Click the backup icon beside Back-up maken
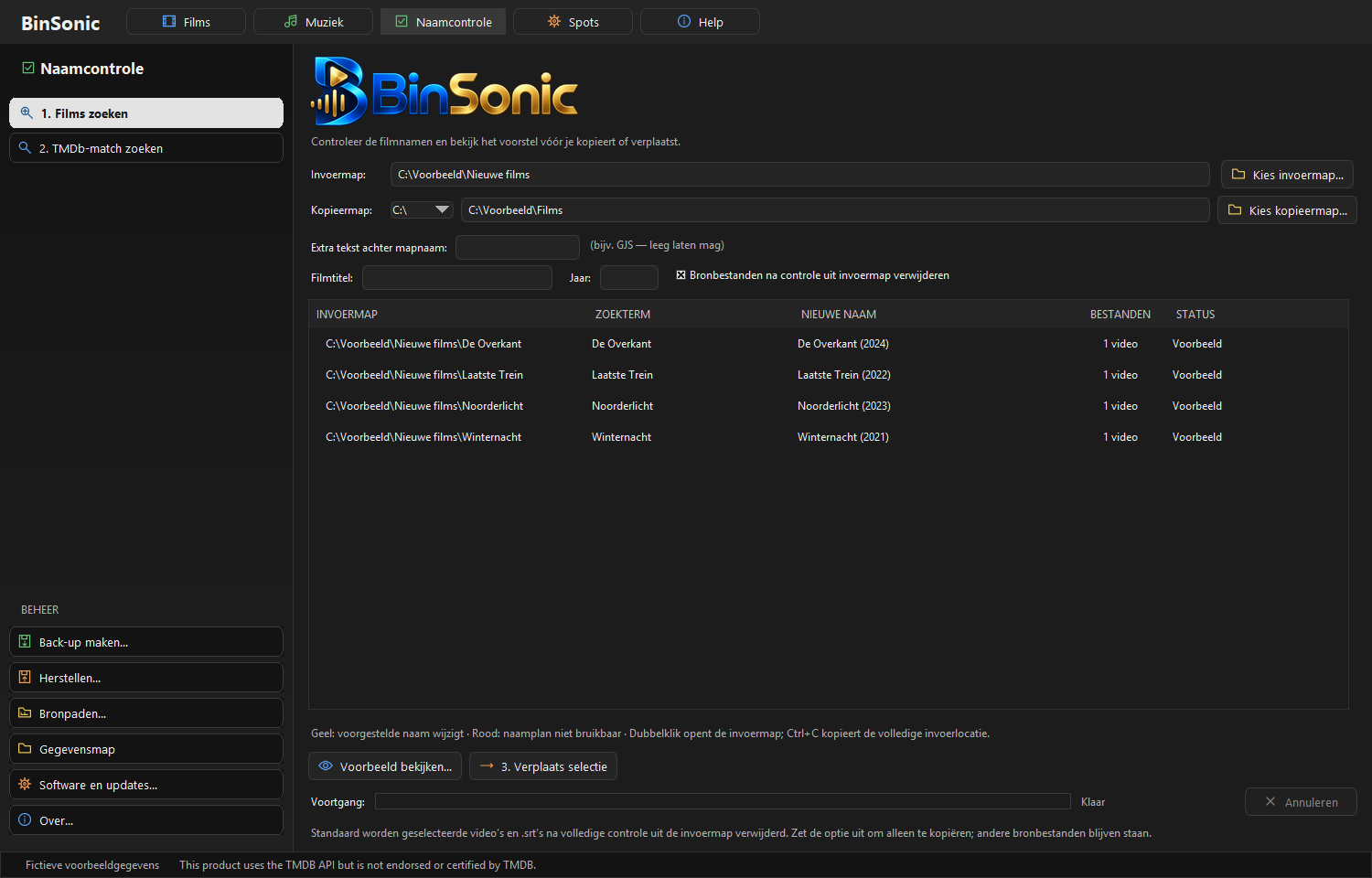This screenshot has width=1372, height=878. click(x=25, y=641)
